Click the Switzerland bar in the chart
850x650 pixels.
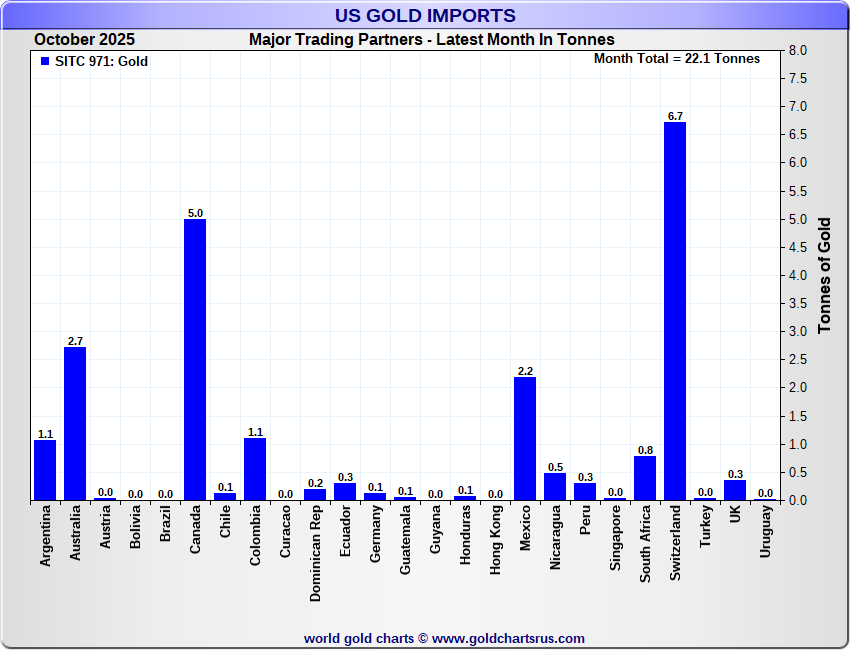pos(675,311)
